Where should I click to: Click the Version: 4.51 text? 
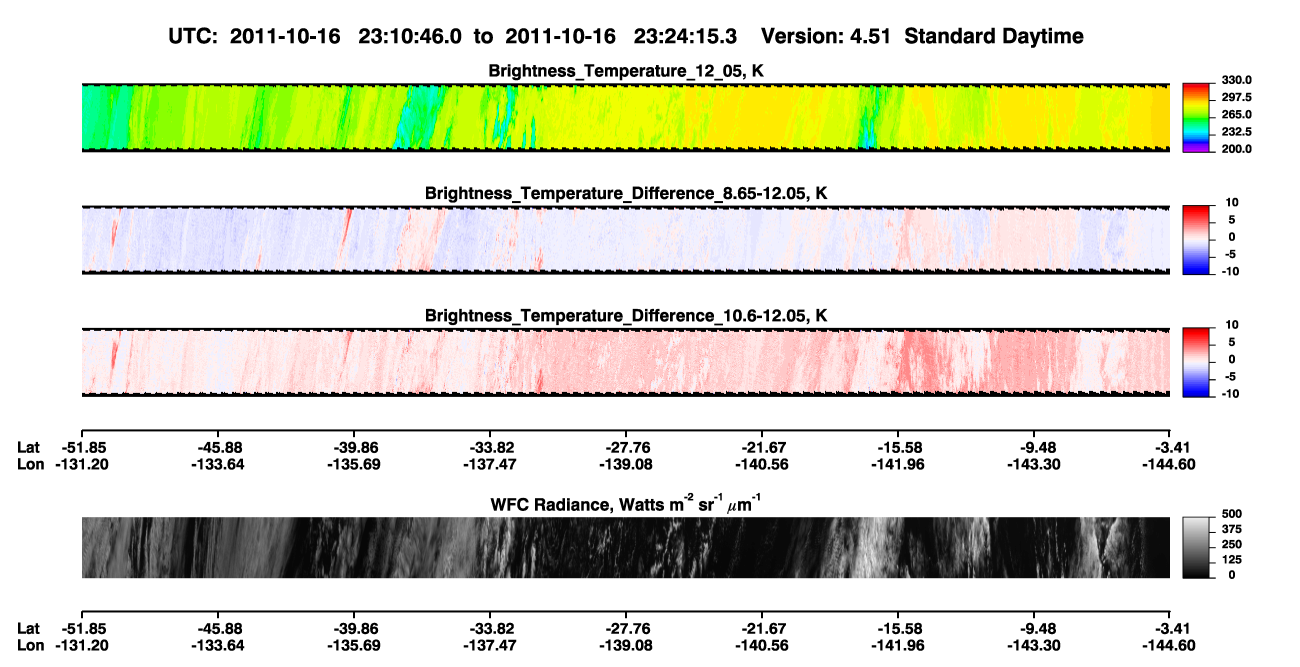pos(826,37)
